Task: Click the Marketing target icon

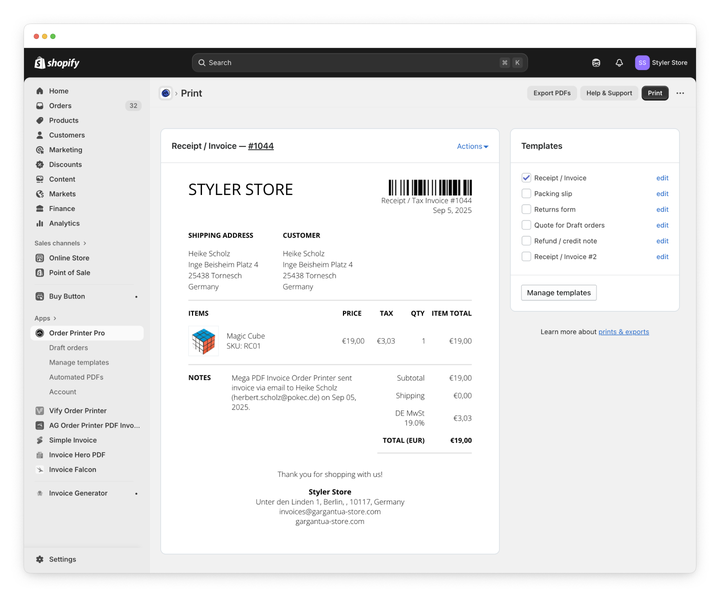Action: coord(40,150)
